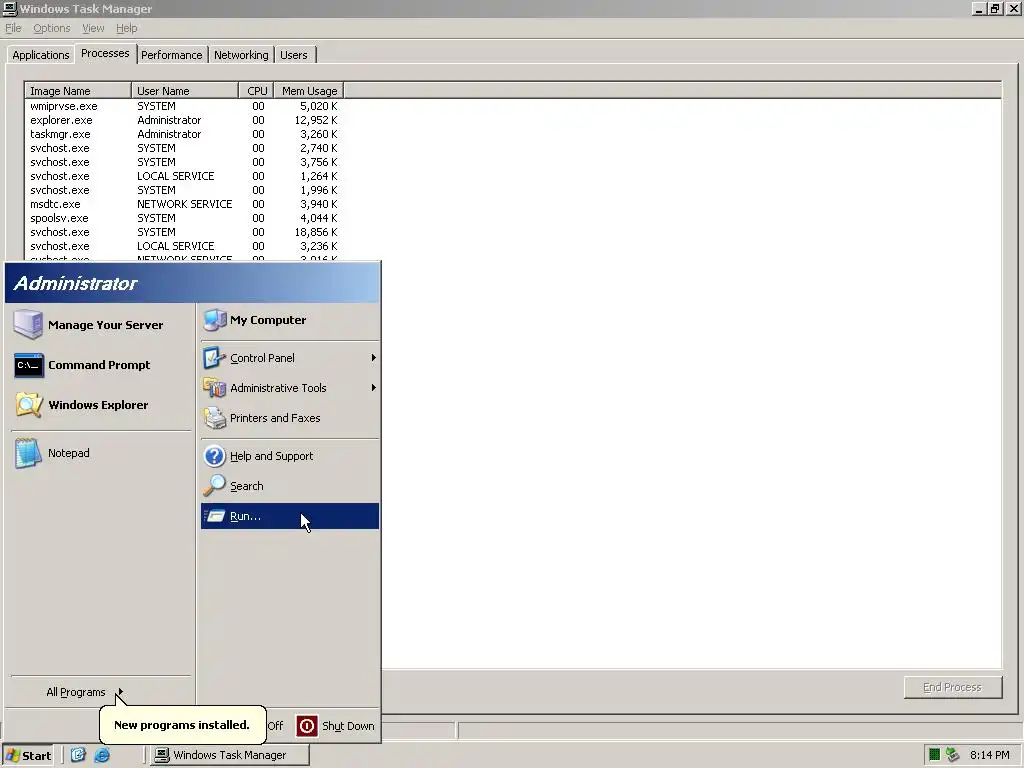Open Manage Your Server icon

pos(28,325)
